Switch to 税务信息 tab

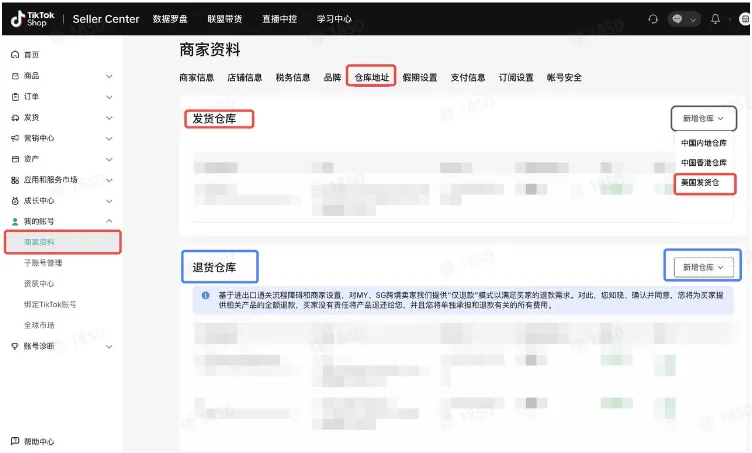(293, 77)
